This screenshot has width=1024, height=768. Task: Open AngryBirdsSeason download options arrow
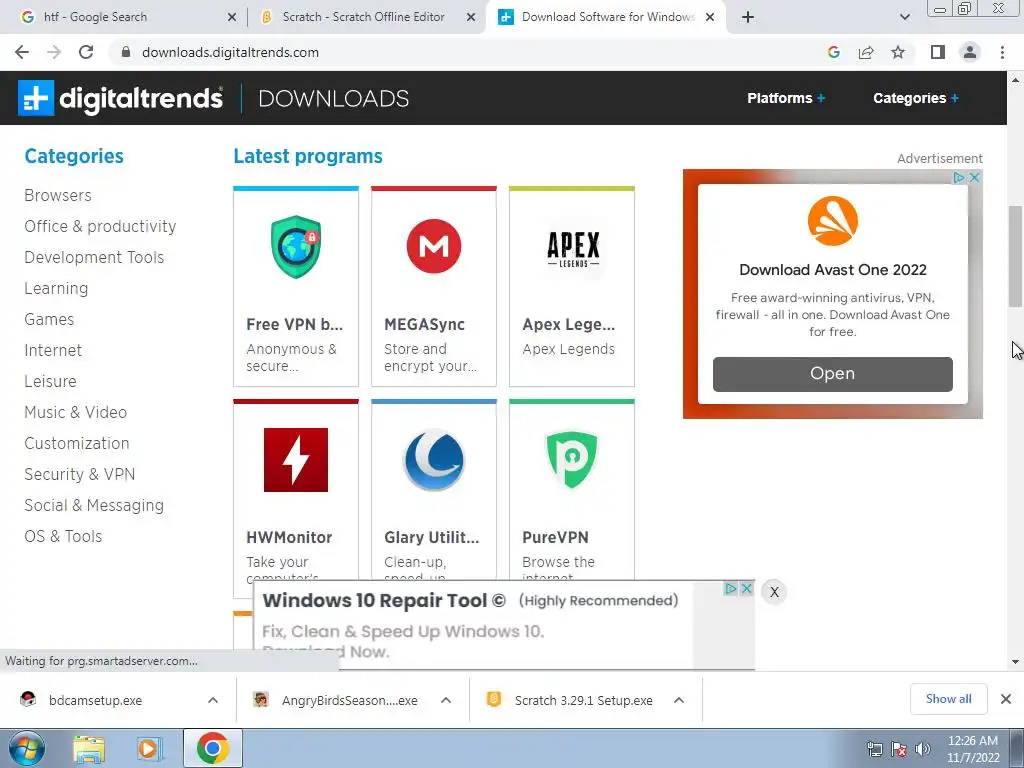point(446,700)
